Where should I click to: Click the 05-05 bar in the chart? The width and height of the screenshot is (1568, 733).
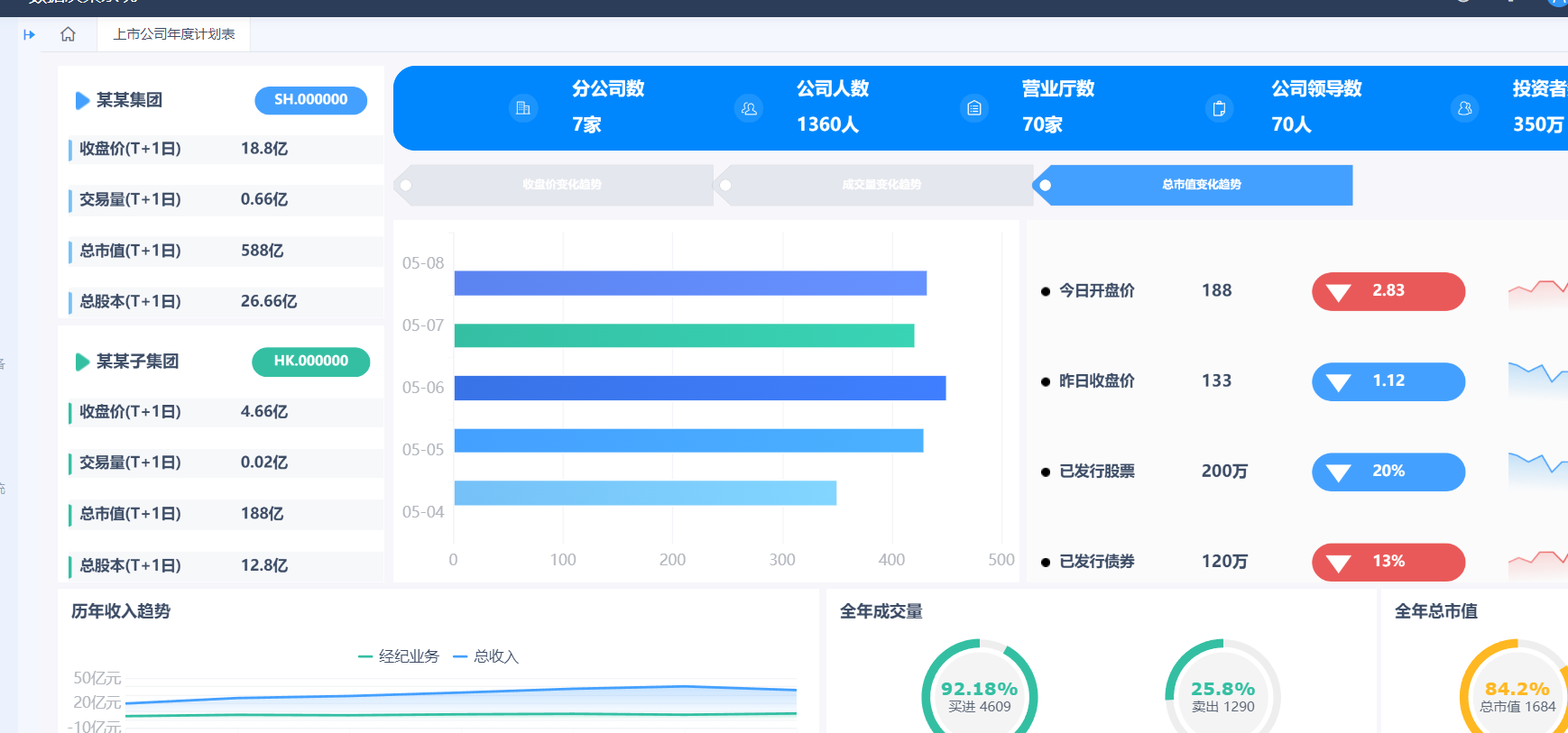(688, 440)
